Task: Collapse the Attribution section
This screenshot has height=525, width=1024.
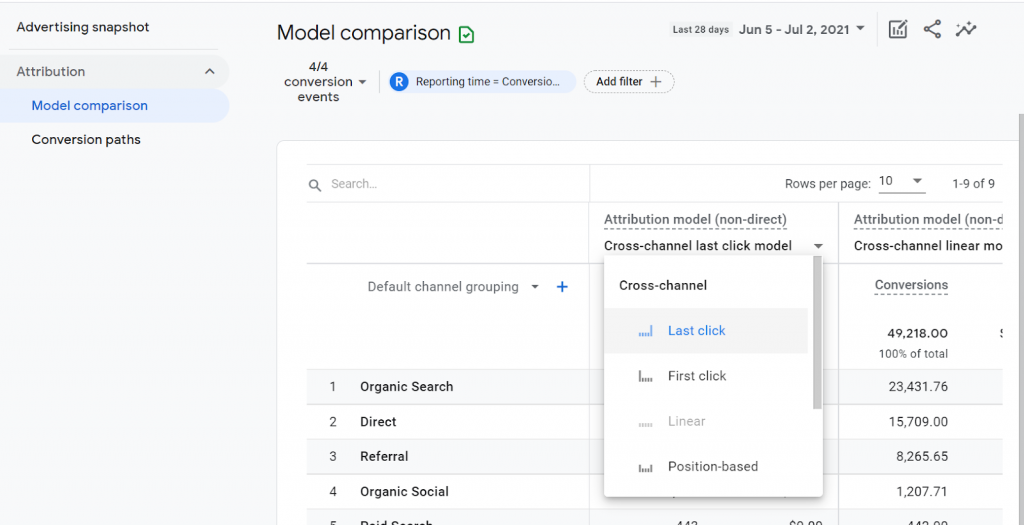Action: pyautogui.click(x=209, y=72)
